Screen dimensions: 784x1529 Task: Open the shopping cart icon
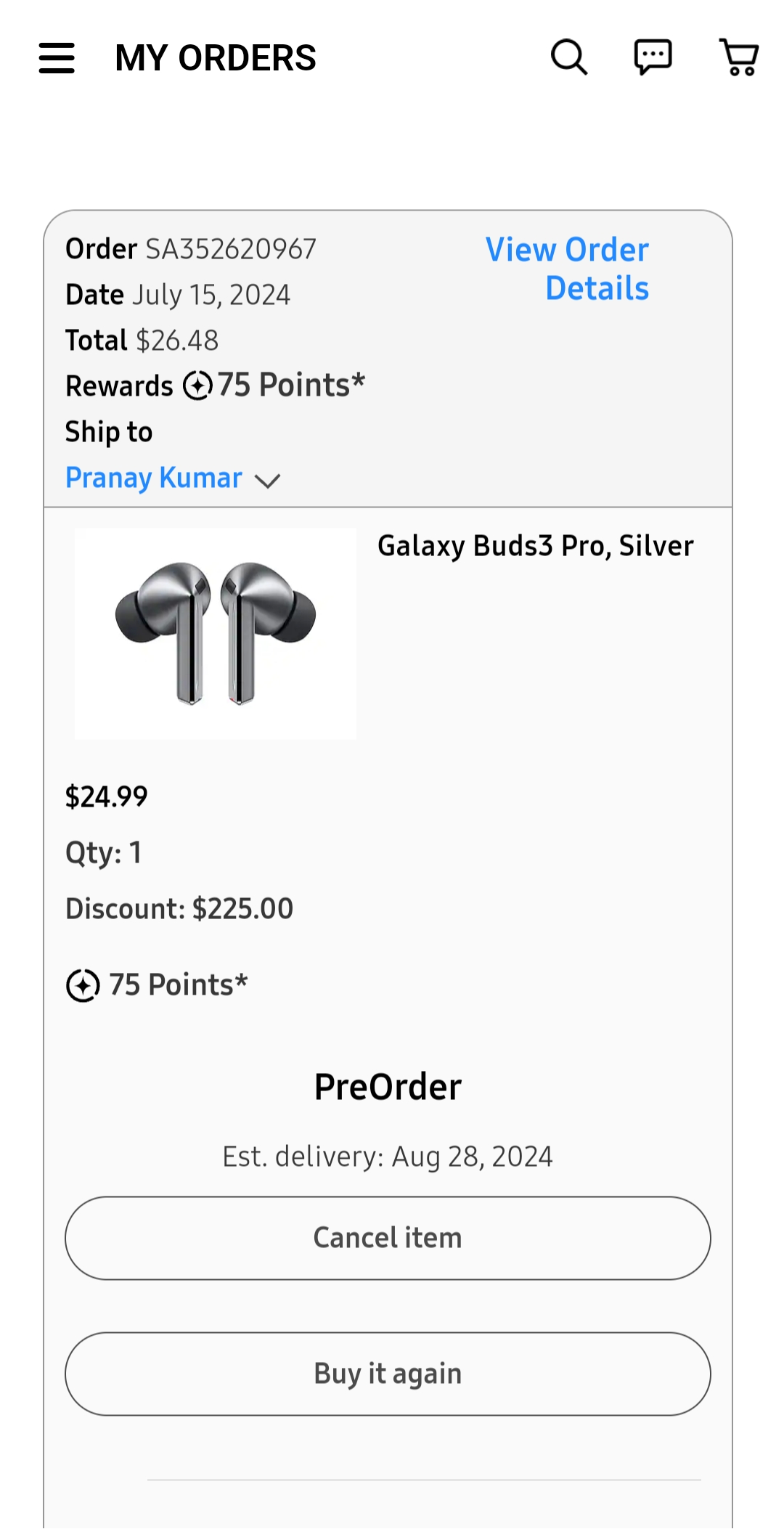pos(739,57)
